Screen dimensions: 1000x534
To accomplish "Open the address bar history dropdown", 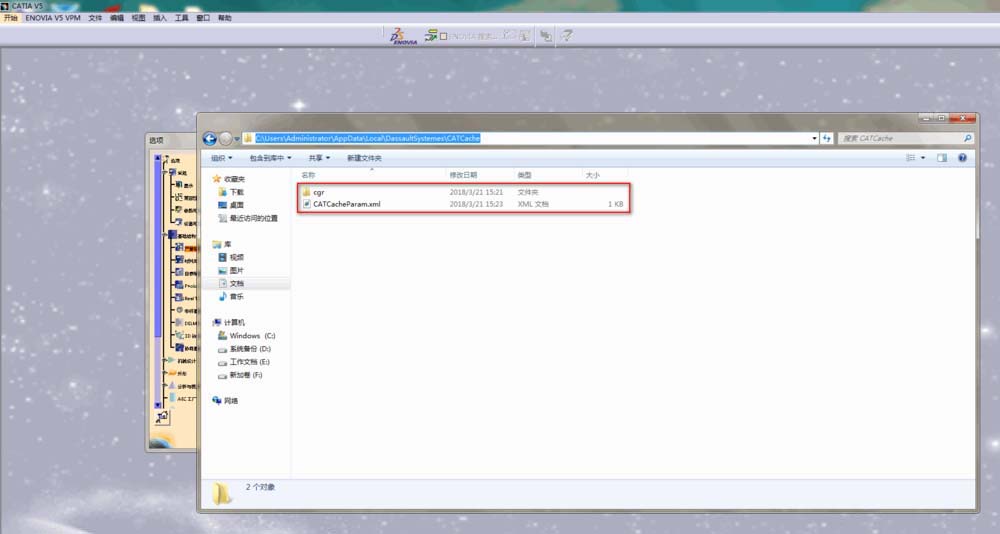I will (814, 138).
